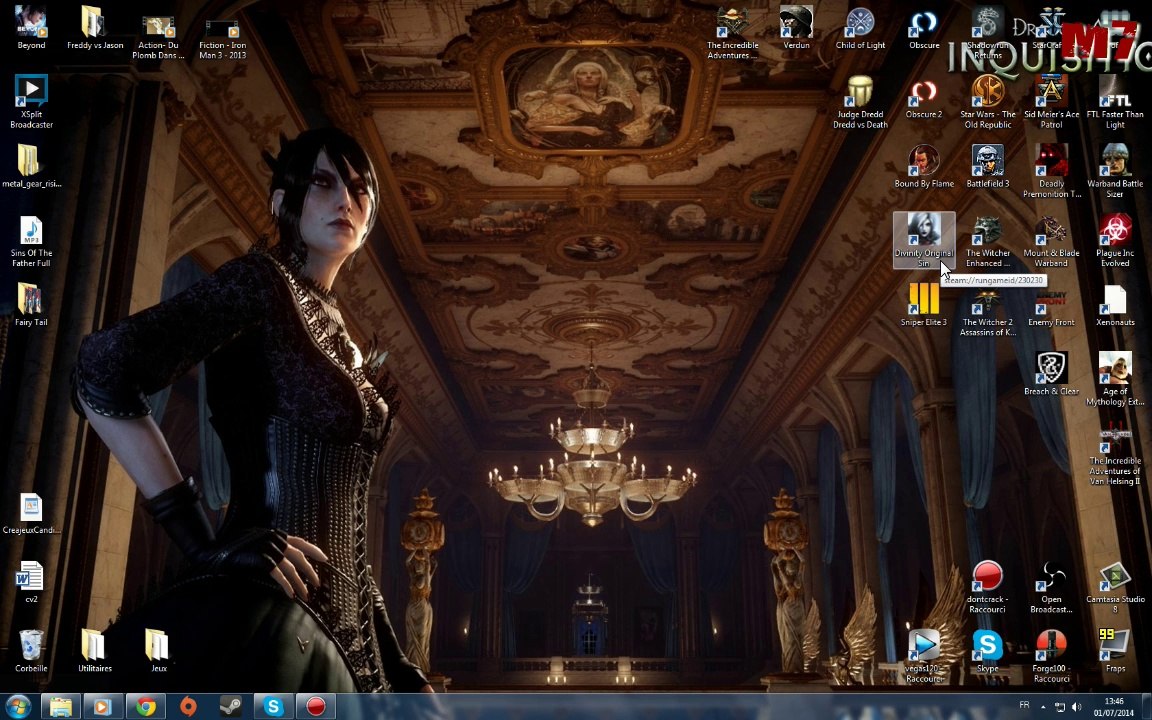Viewport: 1152px width, 720px height.
Task: Launch the Fraps desktop shortcut
Action: pos(1115,651)
